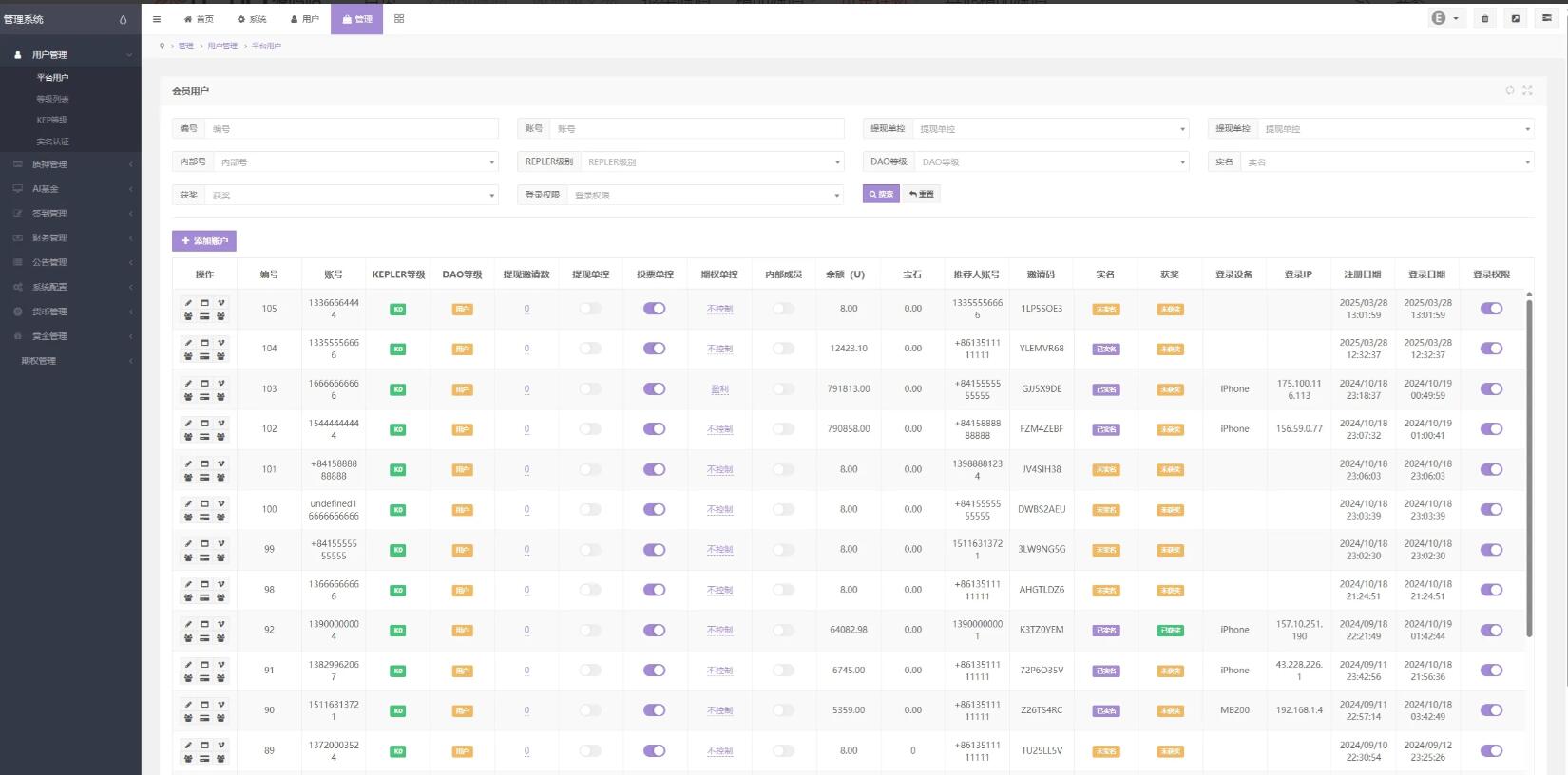
Task: Click the 添加账户 add account button
Action: (x=204, y=241)
